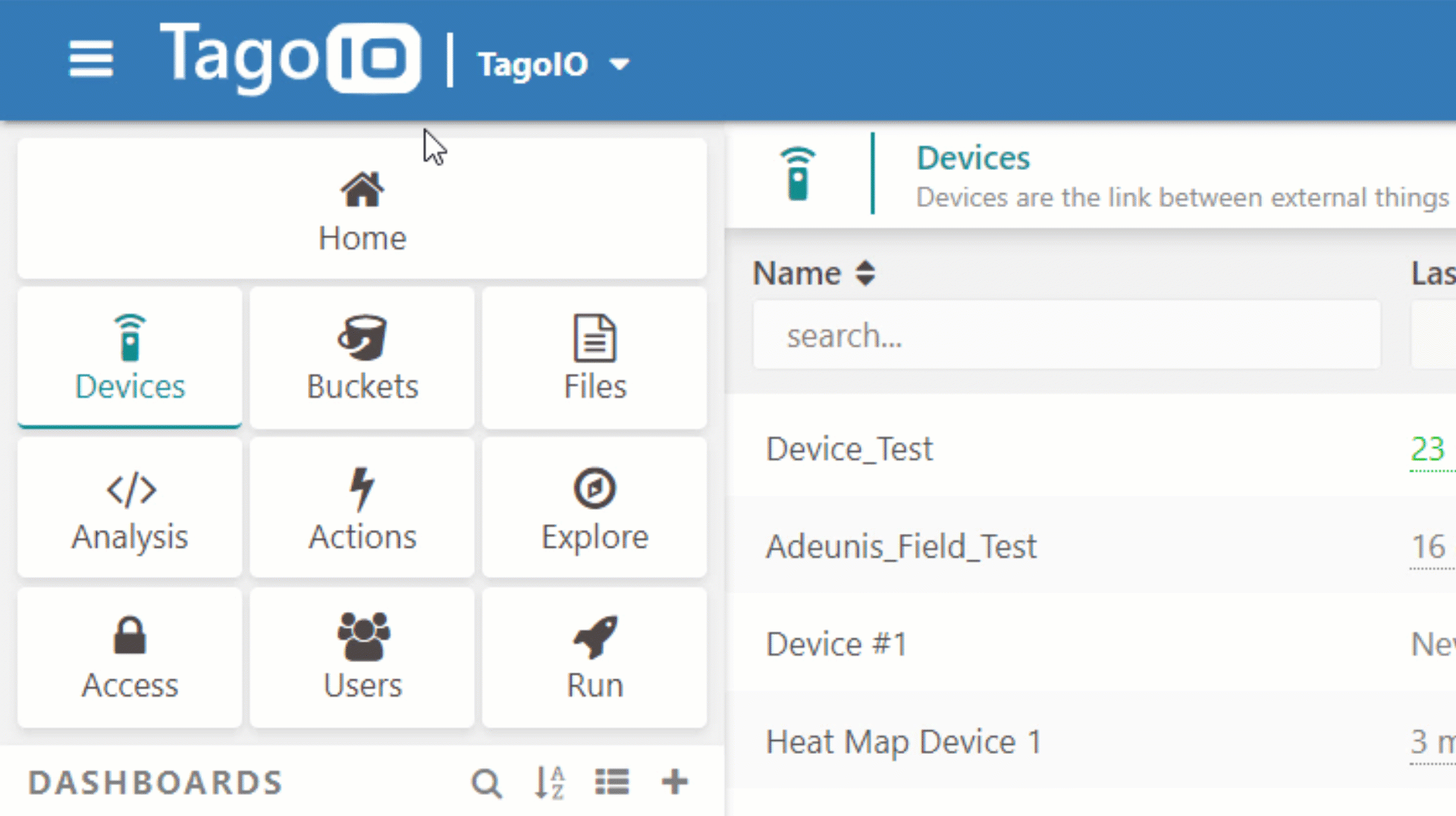
Task: Go to Home in sidebar
Action: click(362, 209)
